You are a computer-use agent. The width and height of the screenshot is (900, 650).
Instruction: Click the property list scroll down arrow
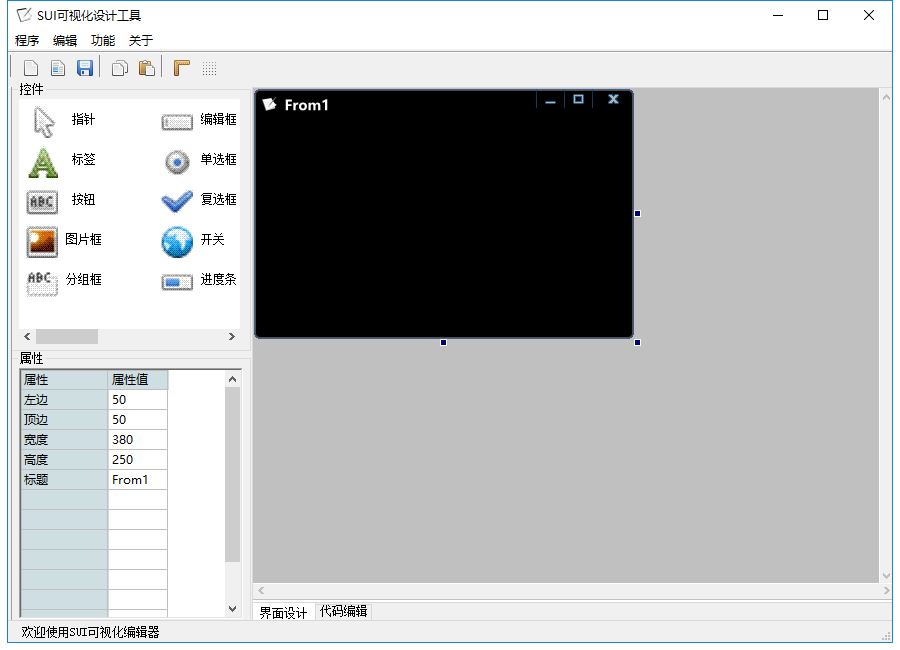point(232,609)
